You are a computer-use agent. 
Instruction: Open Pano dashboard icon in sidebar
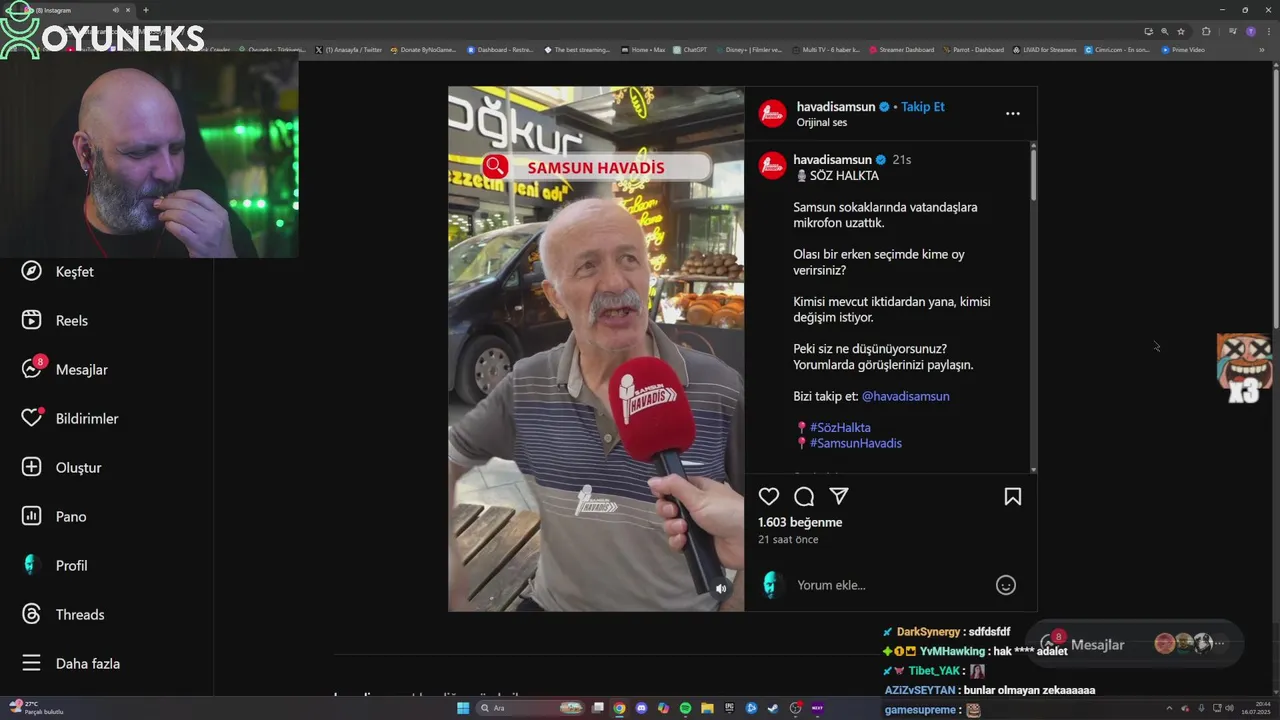[x=32, y=516]
